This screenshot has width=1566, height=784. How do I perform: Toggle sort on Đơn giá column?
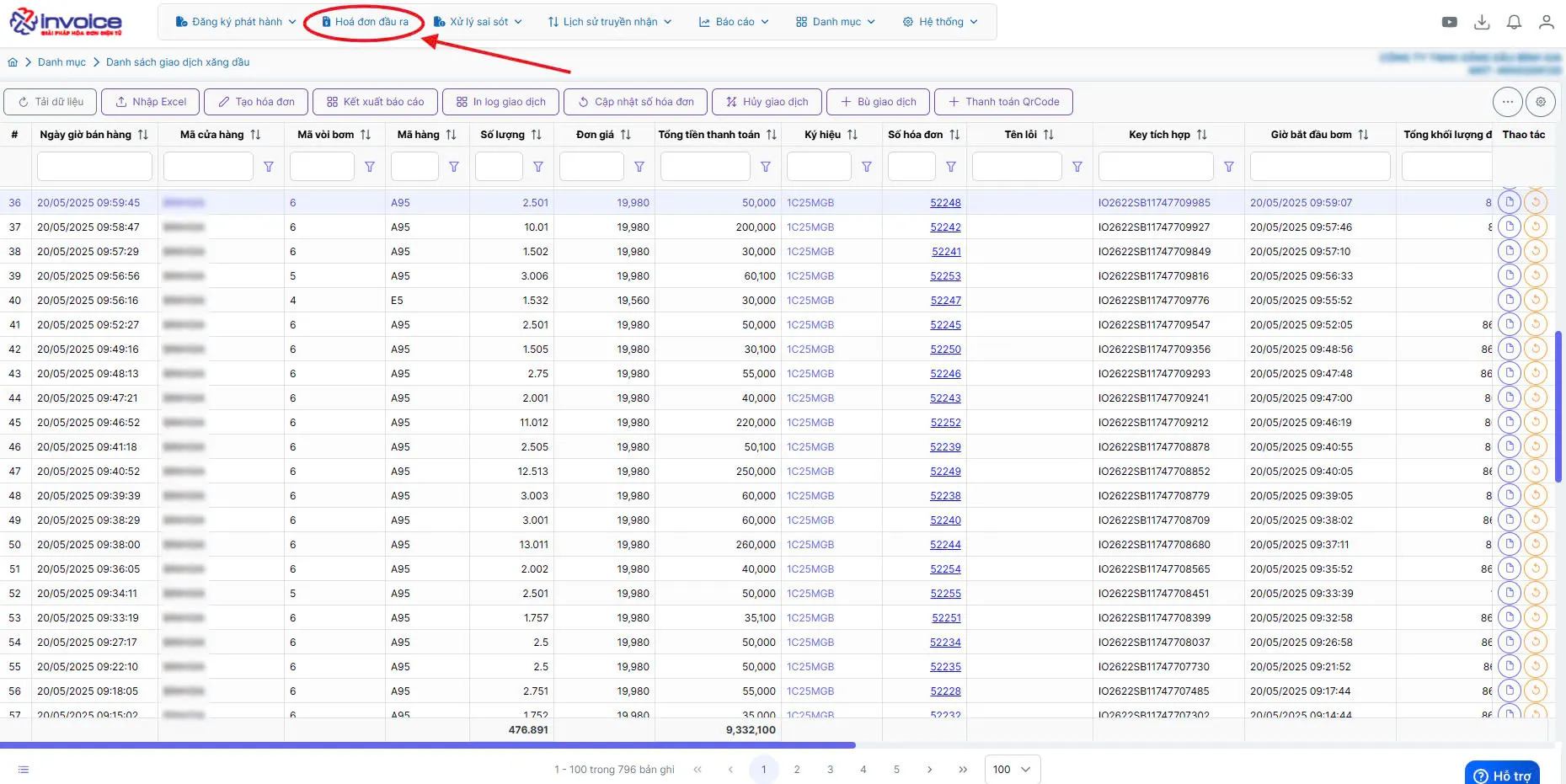point(626,135)
